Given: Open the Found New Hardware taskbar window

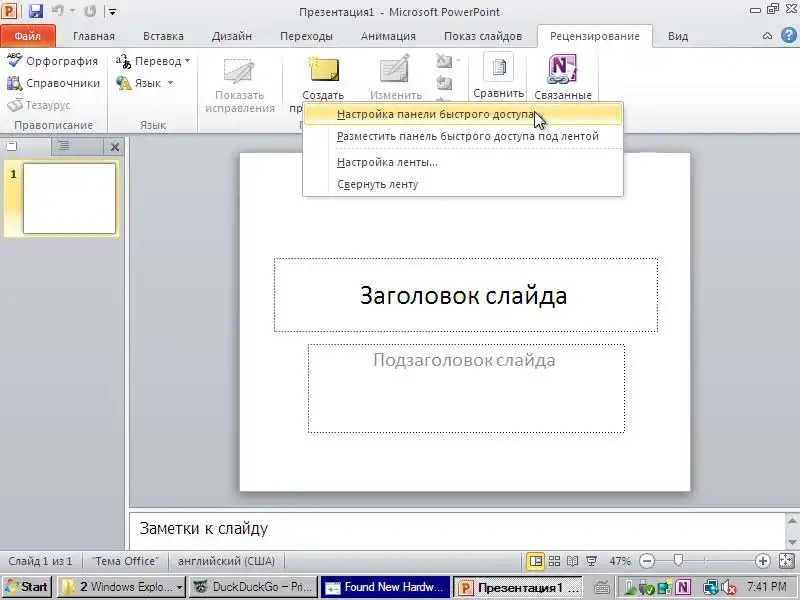Looking at the screenshot, I should [x=385, y=587].
